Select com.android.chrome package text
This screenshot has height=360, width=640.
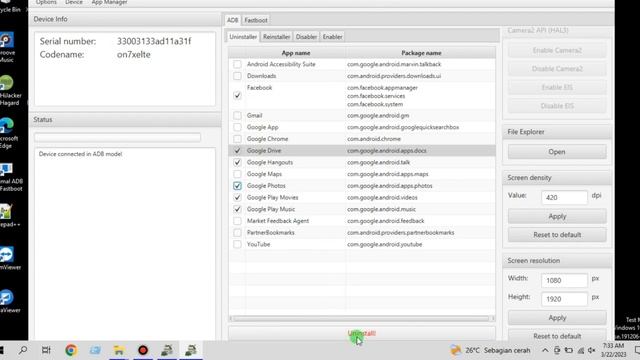click(x=374, y=139)
